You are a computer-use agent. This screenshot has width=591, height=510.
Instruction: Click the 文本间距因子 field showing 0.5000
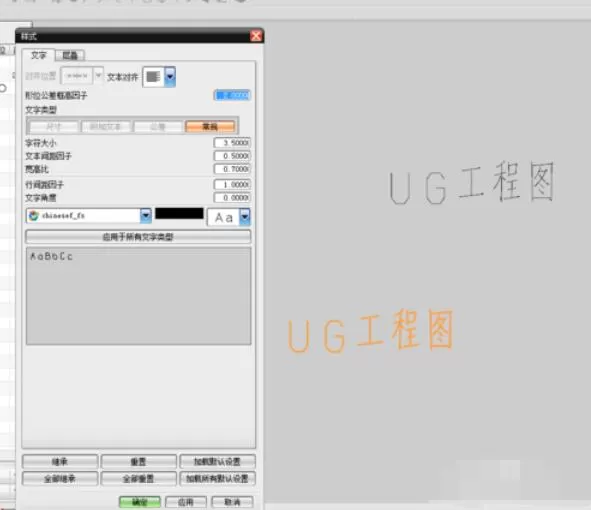pos(232,156)
